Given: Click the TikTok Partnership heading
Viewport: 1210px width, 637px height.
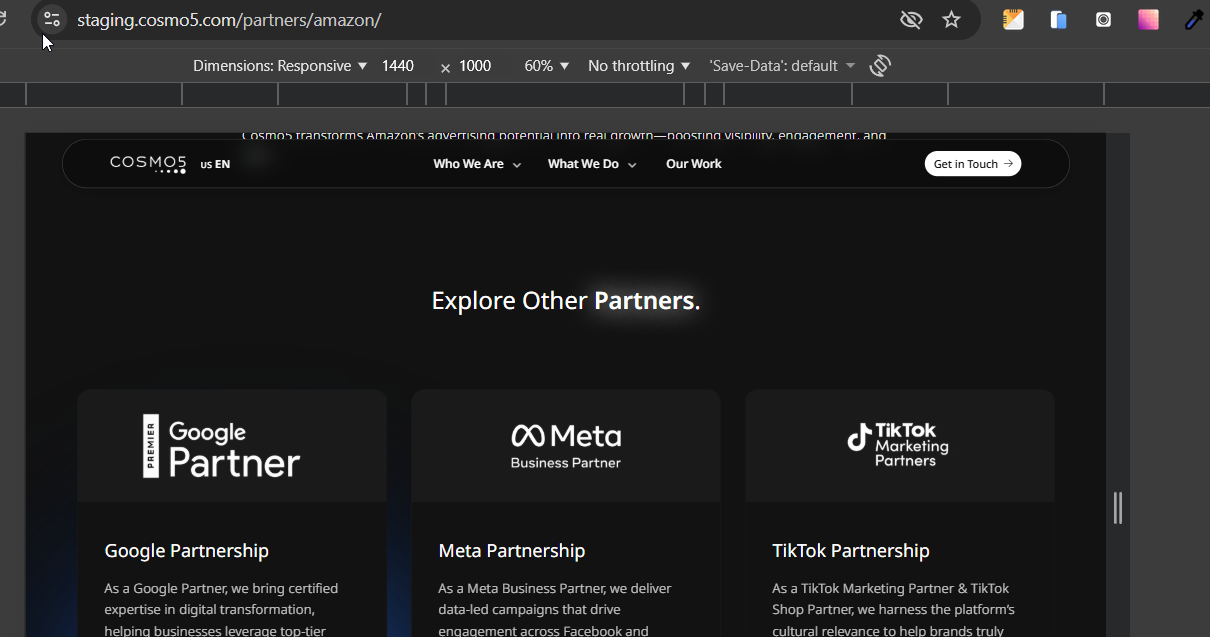Looking at the screenshot, I should pos(851,551).
